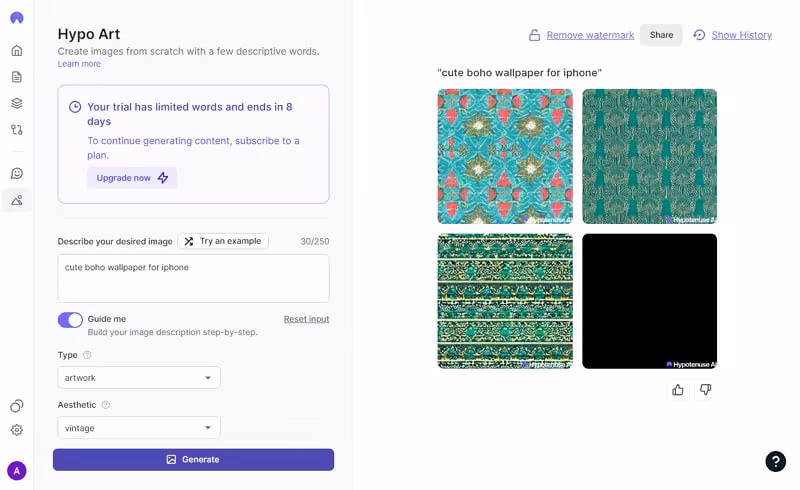Click the thumbs down icon
The image size is (800, 490).
point(706,390)
